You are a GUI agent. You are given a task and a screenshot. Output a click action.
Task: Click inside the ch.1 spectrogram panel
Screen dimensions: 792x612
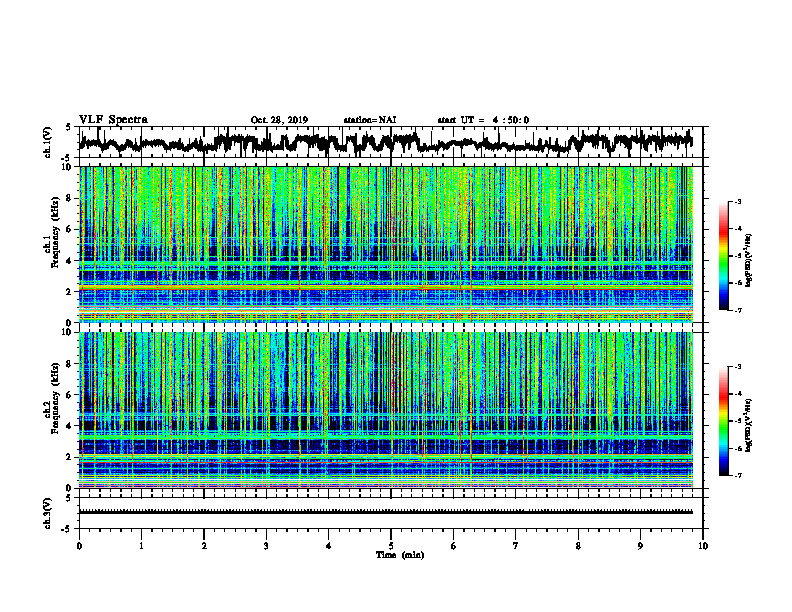386,244
